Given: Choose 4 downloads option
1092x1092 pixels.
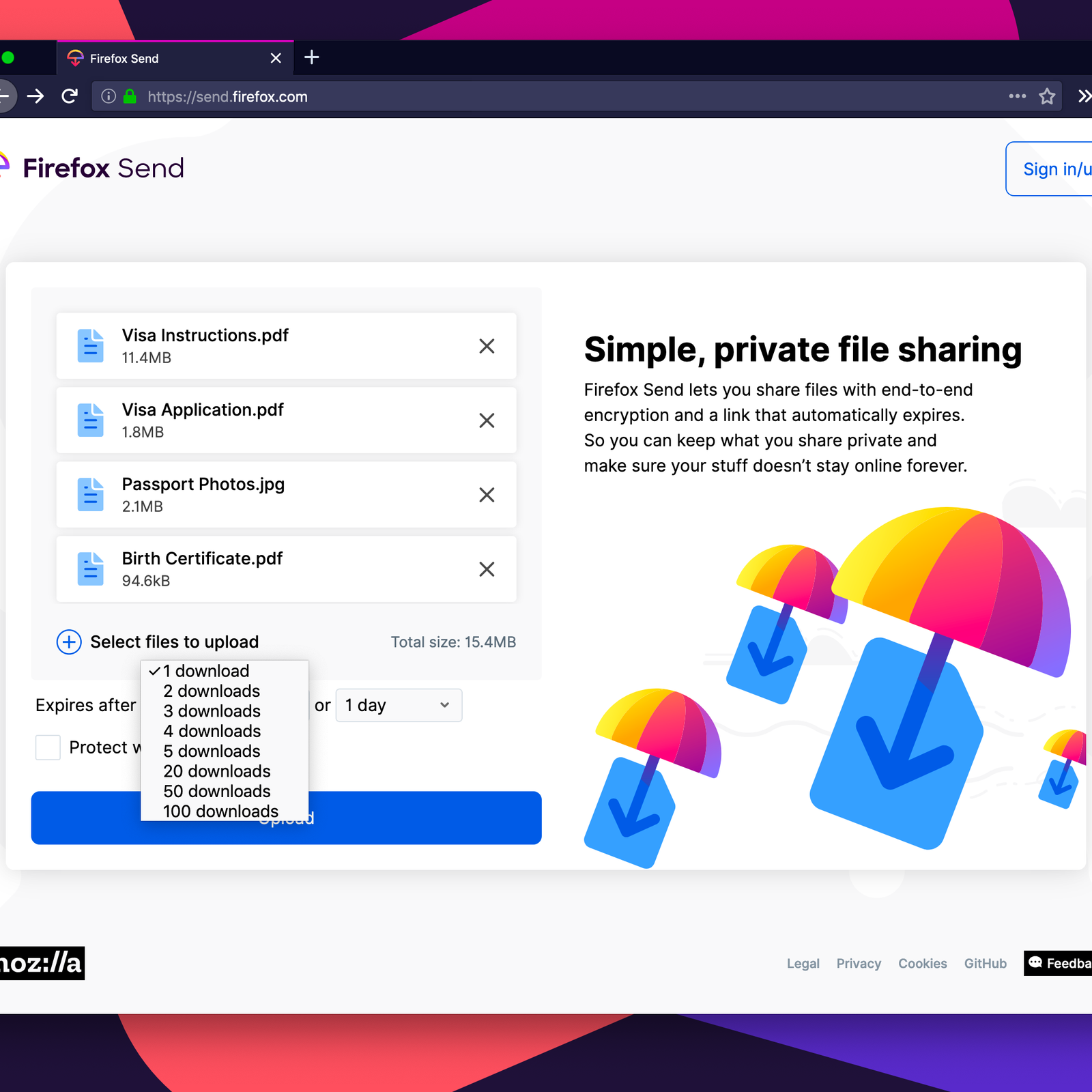Looking at the screenshot, I should pyautogui.click(x=225, y=731).
